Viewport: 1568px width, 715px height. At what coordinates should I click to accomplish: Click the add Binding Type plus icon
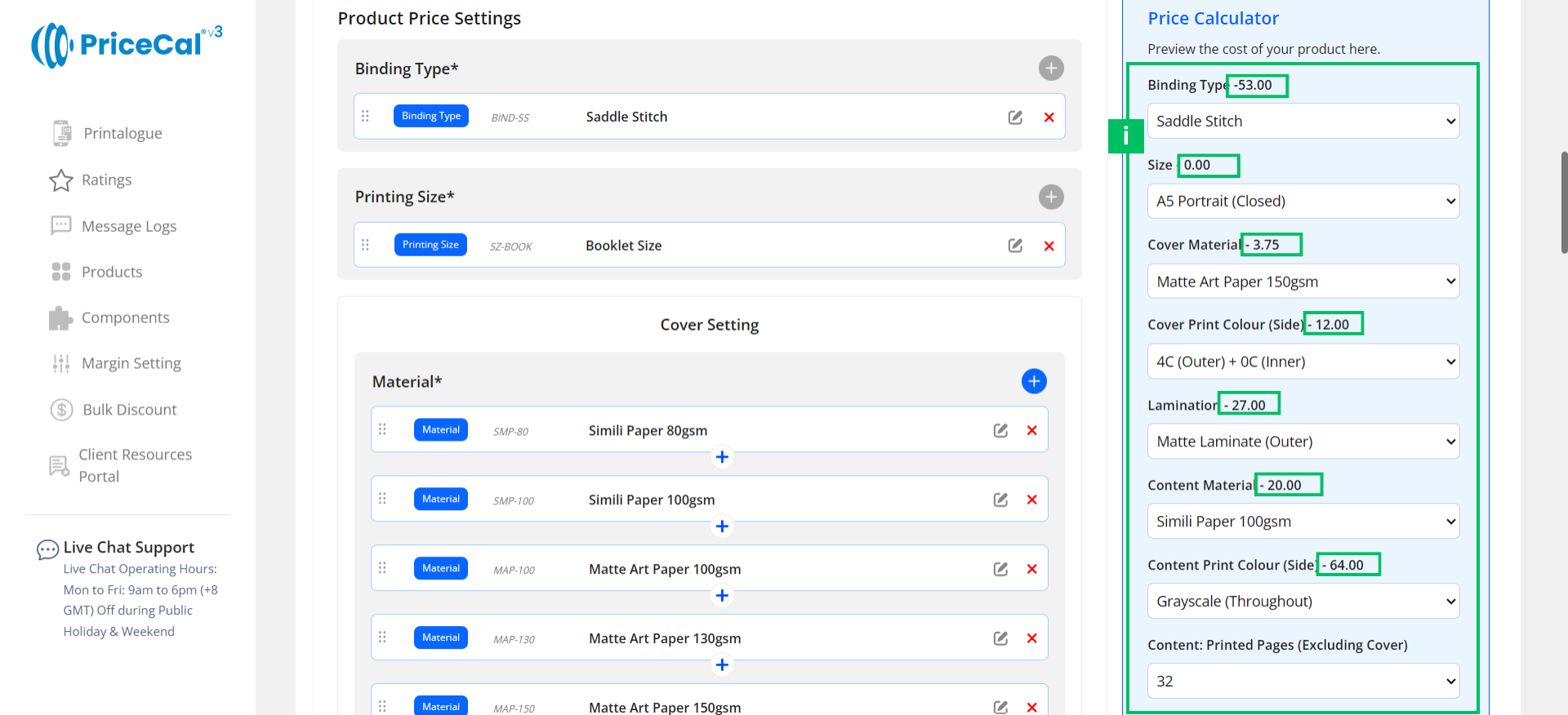1050,68
